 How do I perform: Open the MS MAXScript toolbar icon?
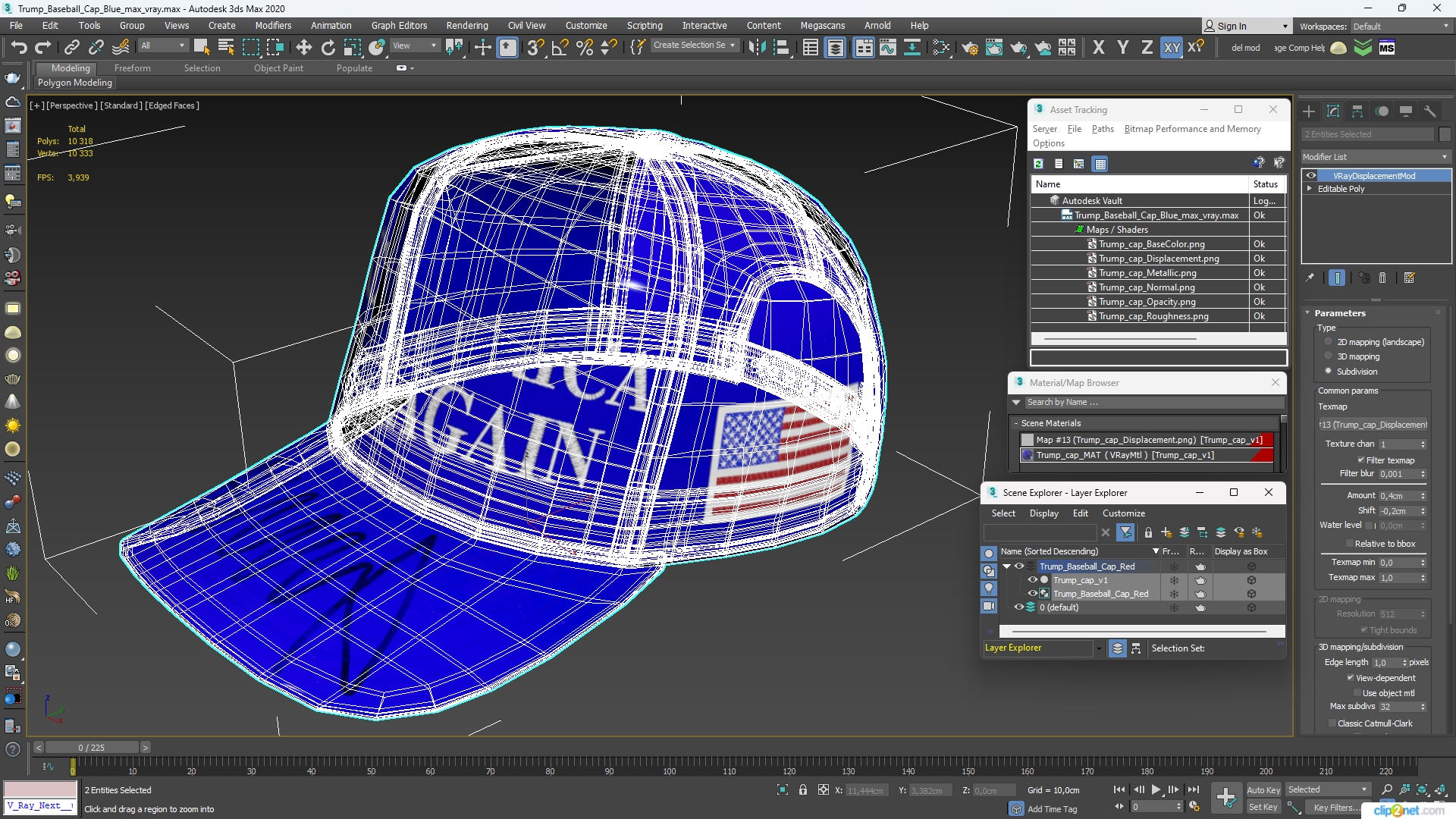click(1387, 48)
